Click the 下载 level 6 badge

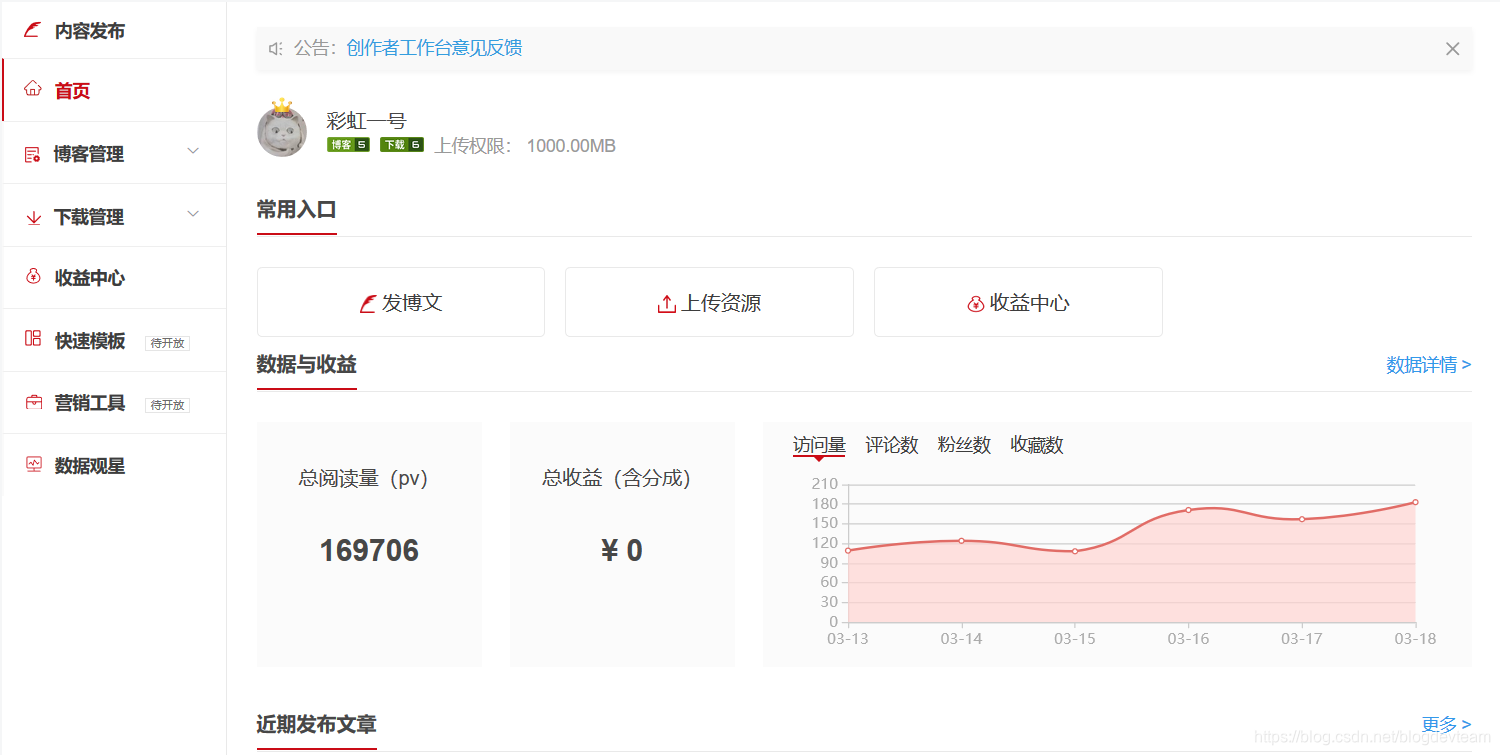tap(402, 145)
